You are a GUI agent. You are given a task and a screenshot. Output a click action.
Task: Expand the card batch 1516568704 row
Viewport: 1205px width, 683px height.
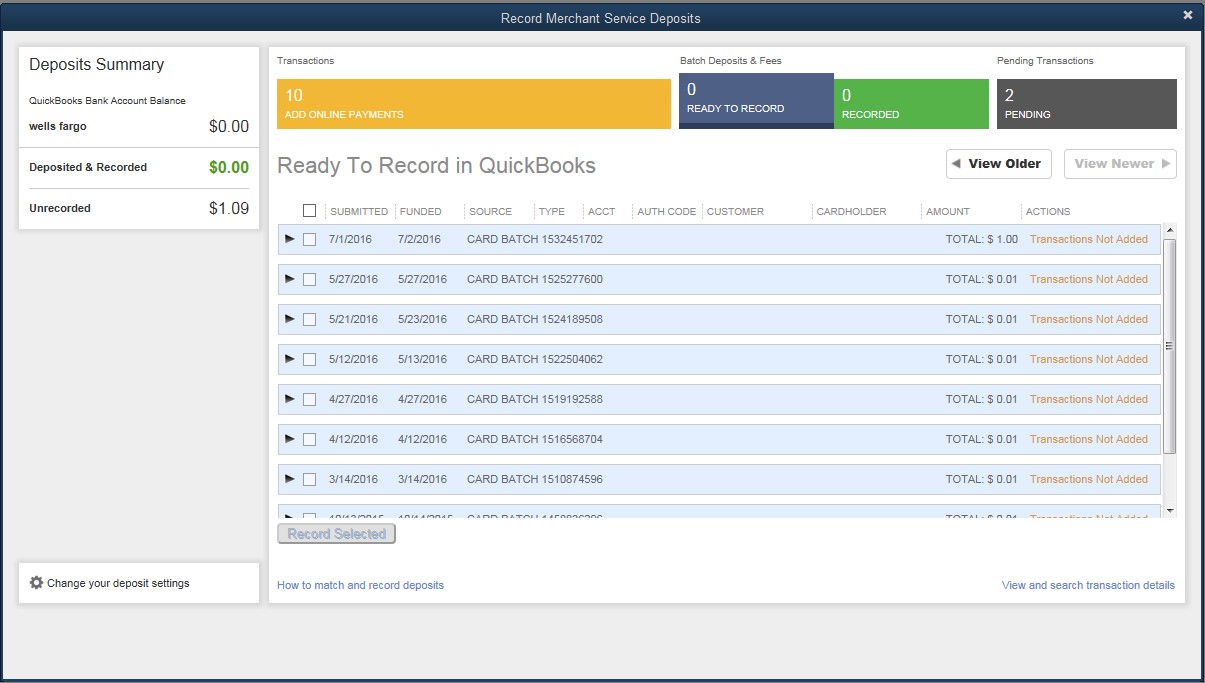point(290,439)
